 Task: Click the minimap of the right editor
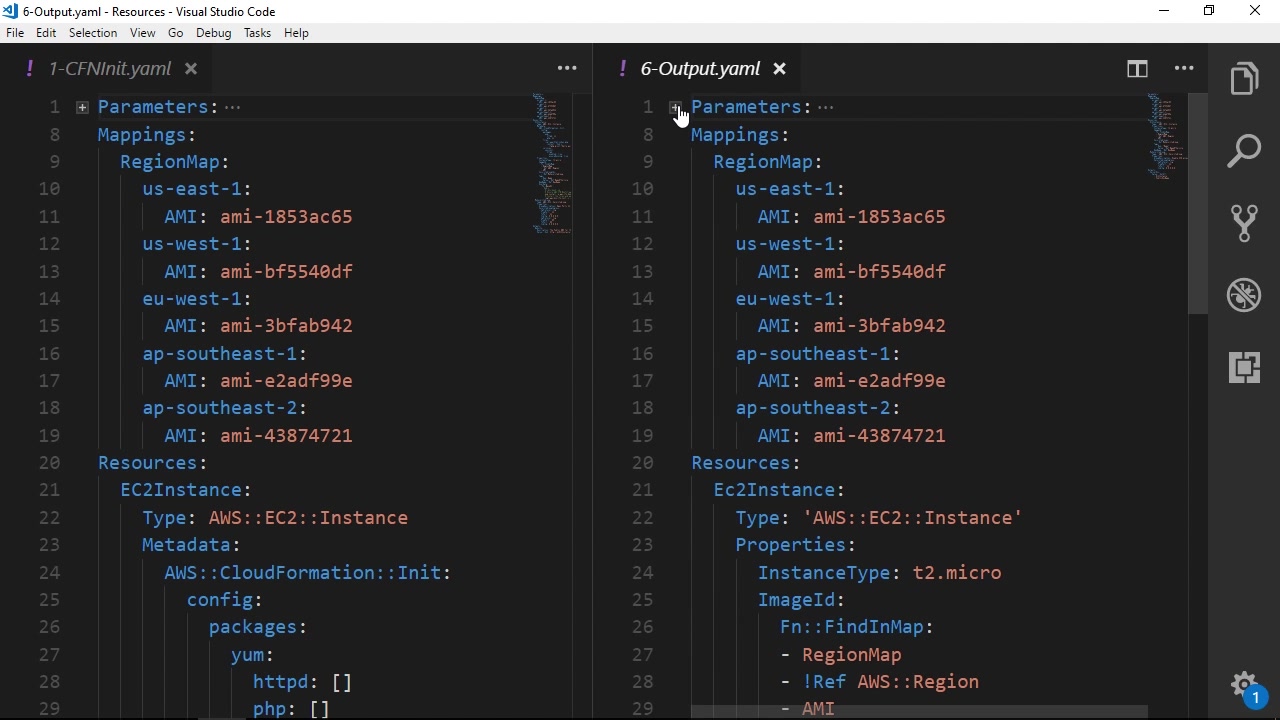click(x=1167, y=138)
